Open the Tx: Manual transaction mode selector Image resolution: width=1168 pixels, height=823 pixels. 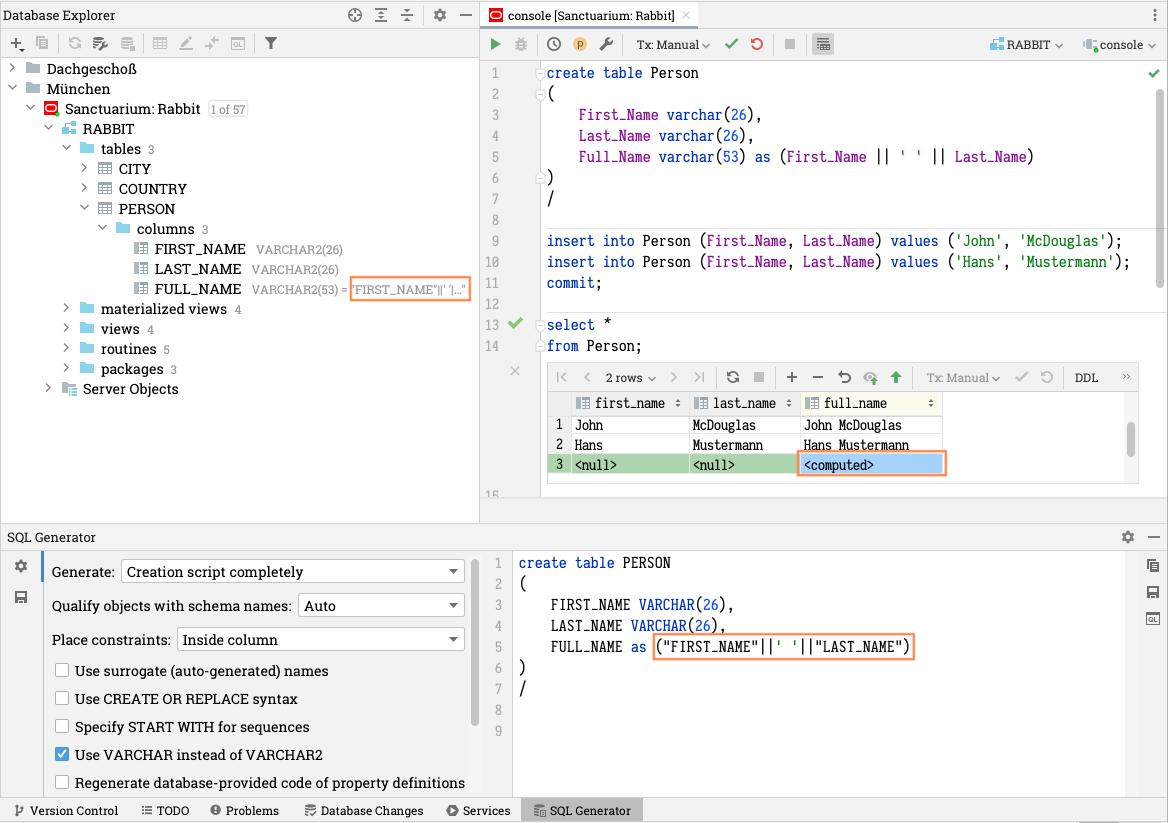[x=673, y=45]
